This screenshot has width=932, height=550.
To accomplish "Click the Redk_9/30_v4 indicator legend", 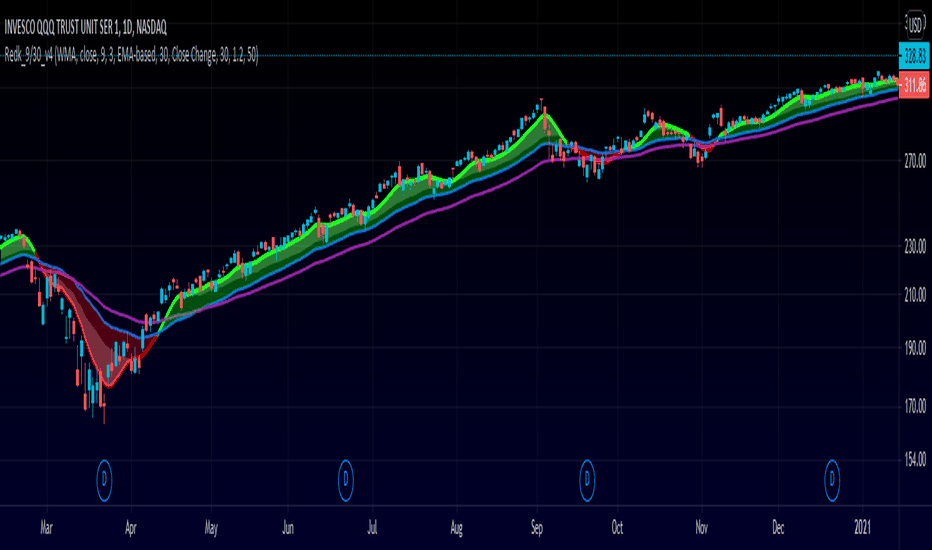I will tap(131, 56).
